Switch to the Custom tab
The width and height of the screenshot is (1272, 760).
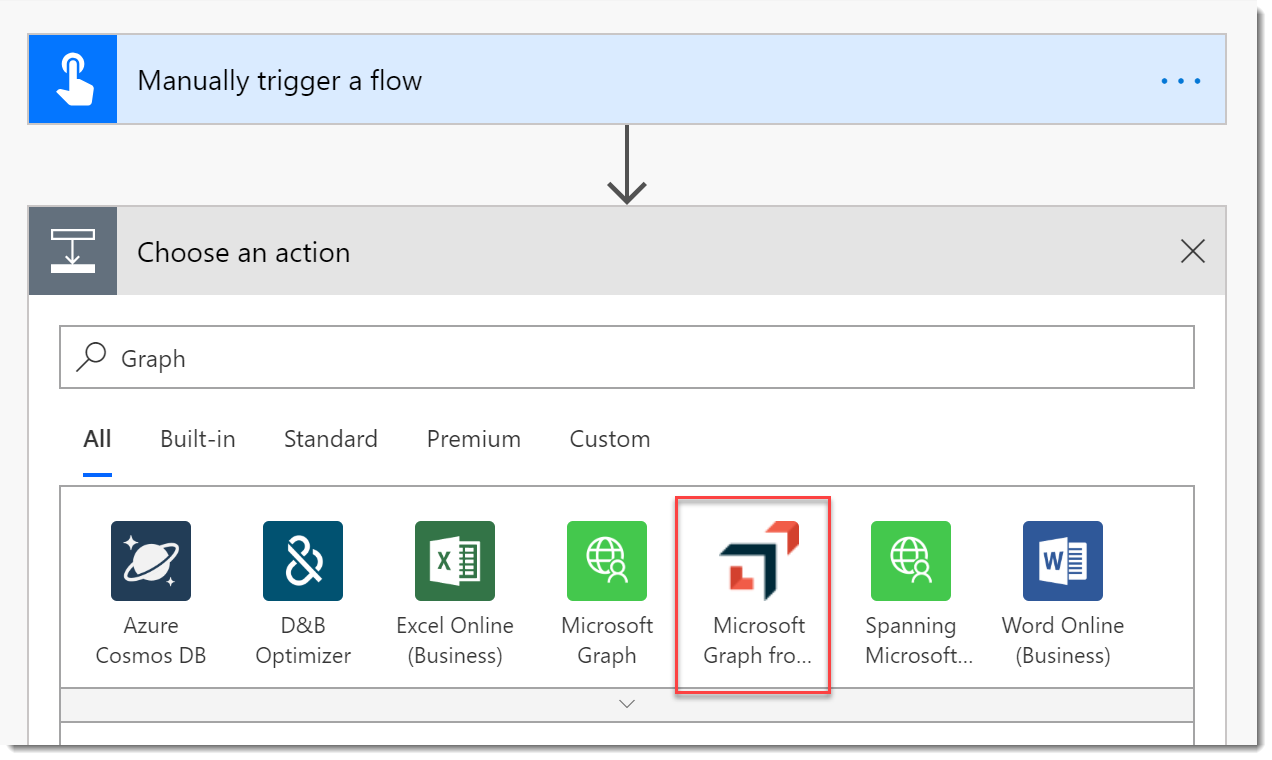tap(610, 439)
